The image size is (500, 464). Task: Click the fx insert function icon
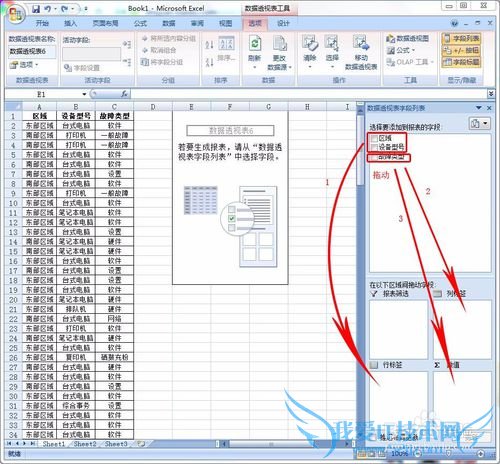(125, 94)
